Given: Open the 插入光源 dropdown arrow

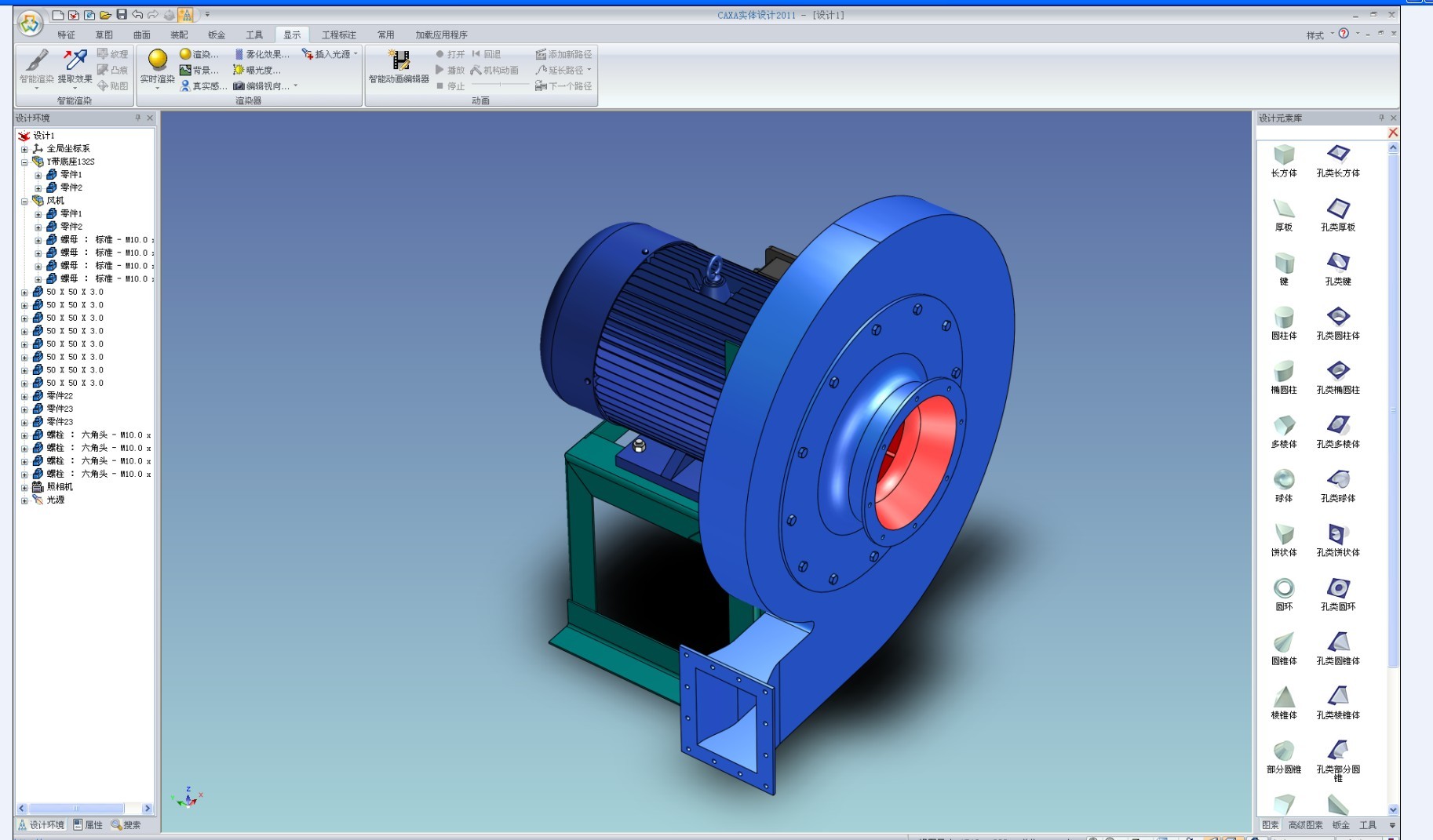Looking at the screenshot, I should coord(356,54).
